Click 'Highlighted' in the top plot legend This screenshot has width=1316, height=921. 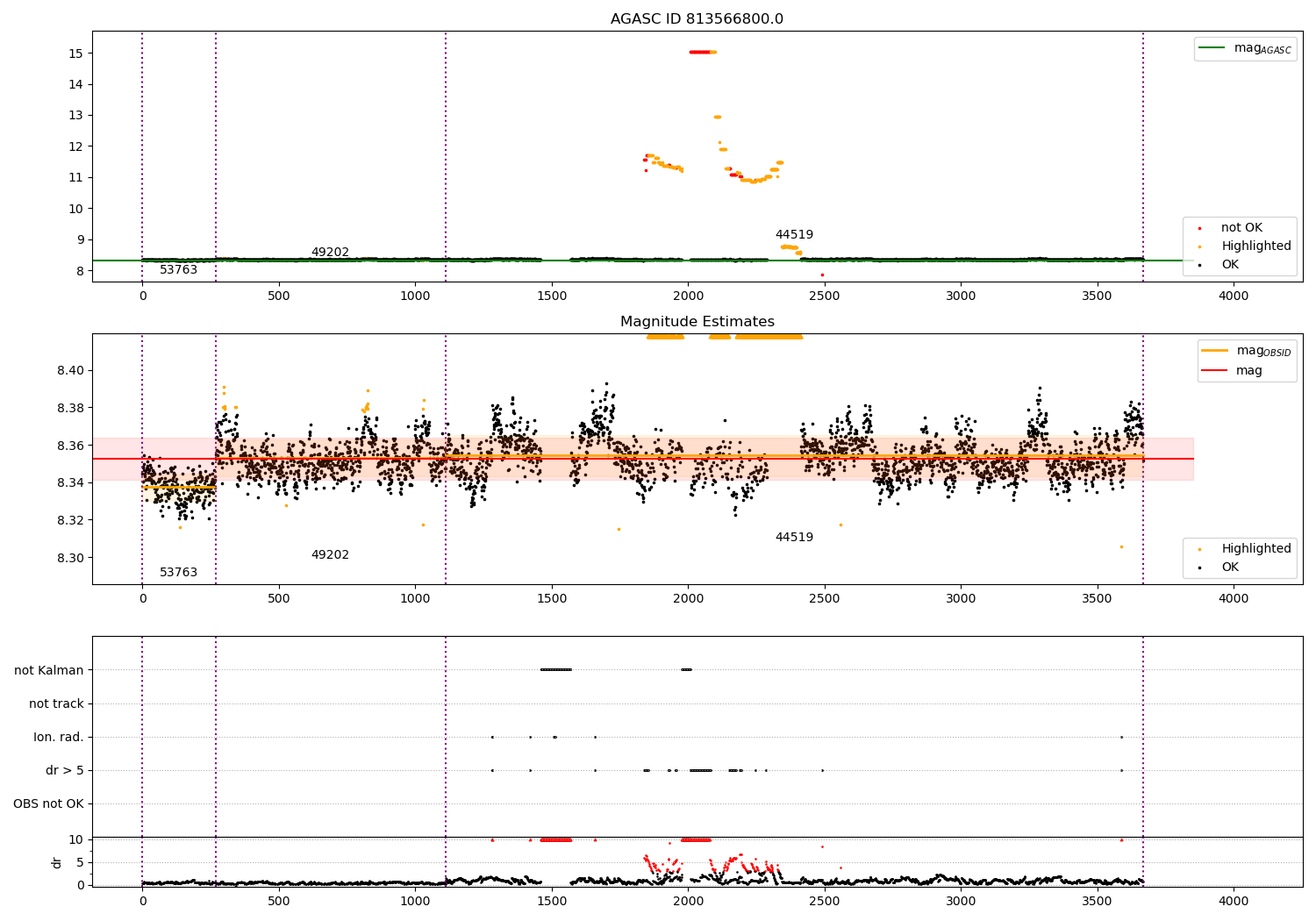pyautogui.click(x=1255, y=246)
